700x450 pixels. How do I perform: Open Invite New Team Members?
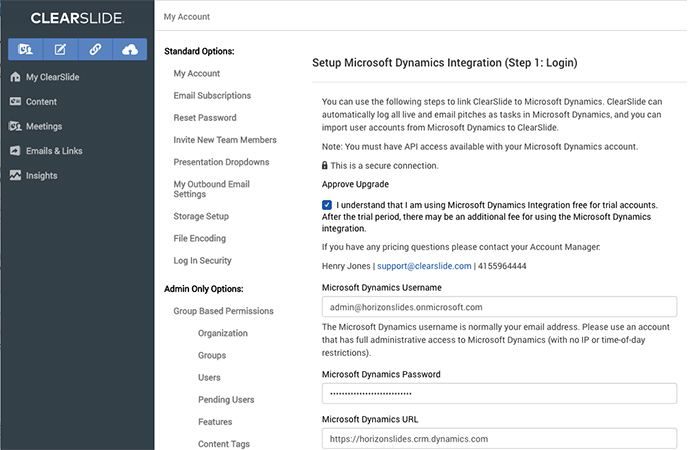[225, 140]
